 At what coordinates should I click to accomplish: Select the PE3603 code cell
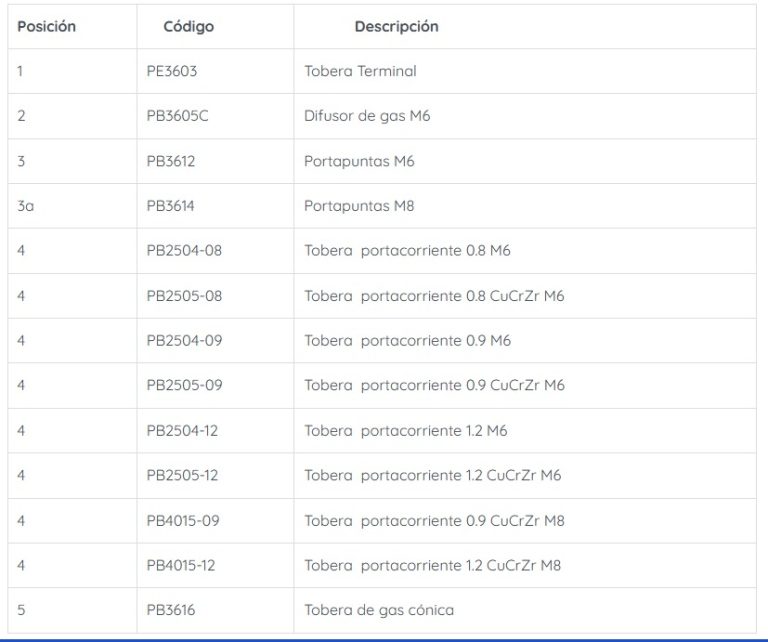[x=173, y=71]
